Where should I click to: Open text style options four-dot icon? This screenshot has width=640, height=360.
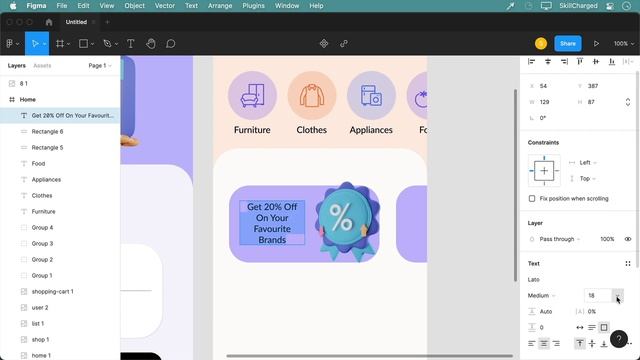pos(628,264)
